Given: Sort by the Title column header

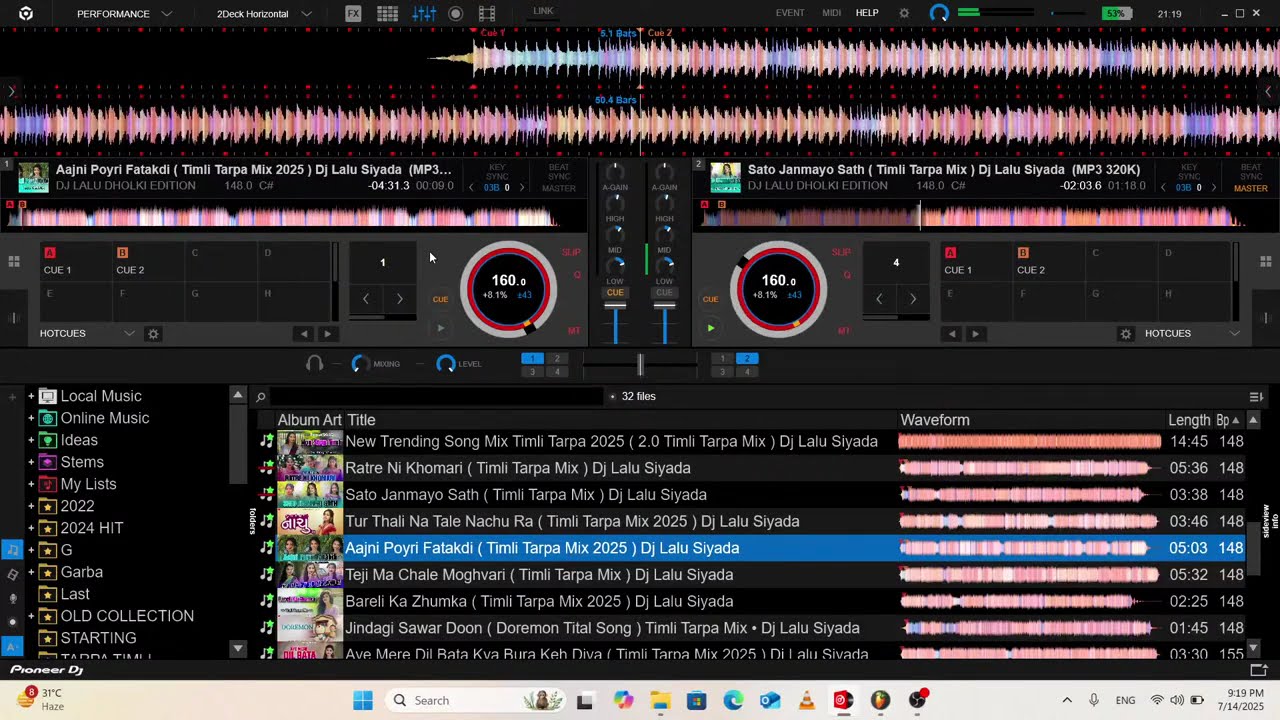Looking at the screenshot, I should (x=620, y=421).
